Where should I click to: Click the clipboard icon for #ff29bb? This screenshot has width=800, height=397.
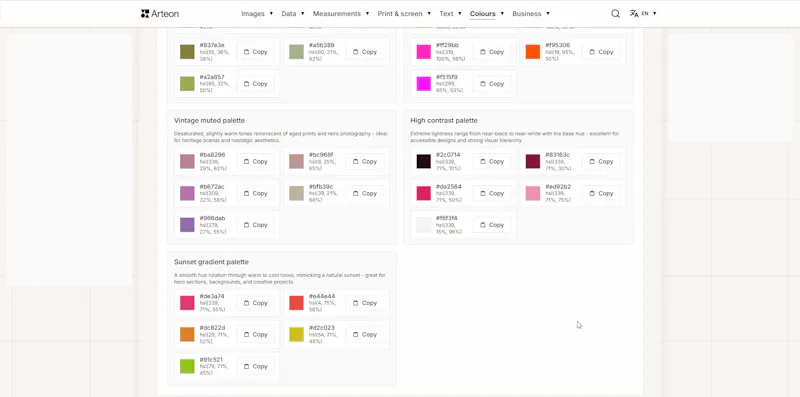[483, 52]
